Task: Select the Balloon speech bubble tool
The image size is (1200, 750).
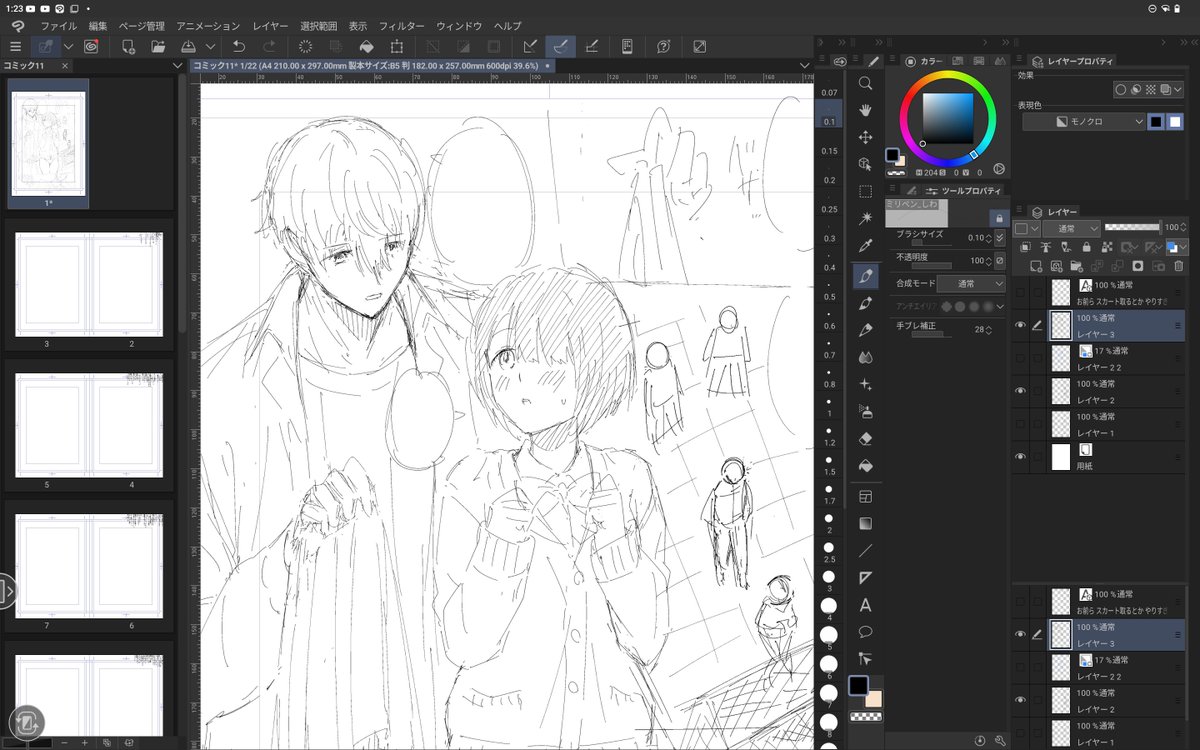Action: (x=866, y=632)
